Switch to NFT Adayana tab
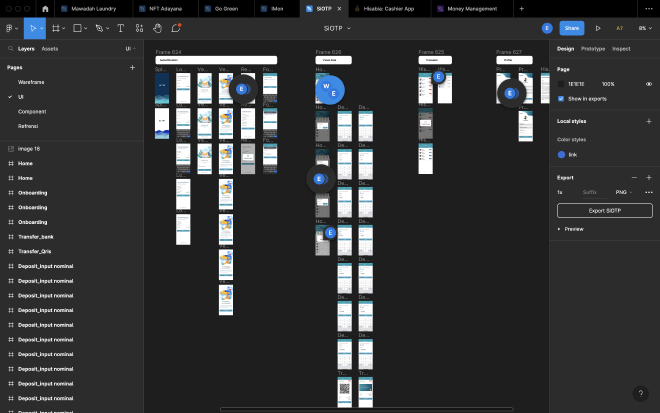 pyautogui.click(x=165, y=9)
